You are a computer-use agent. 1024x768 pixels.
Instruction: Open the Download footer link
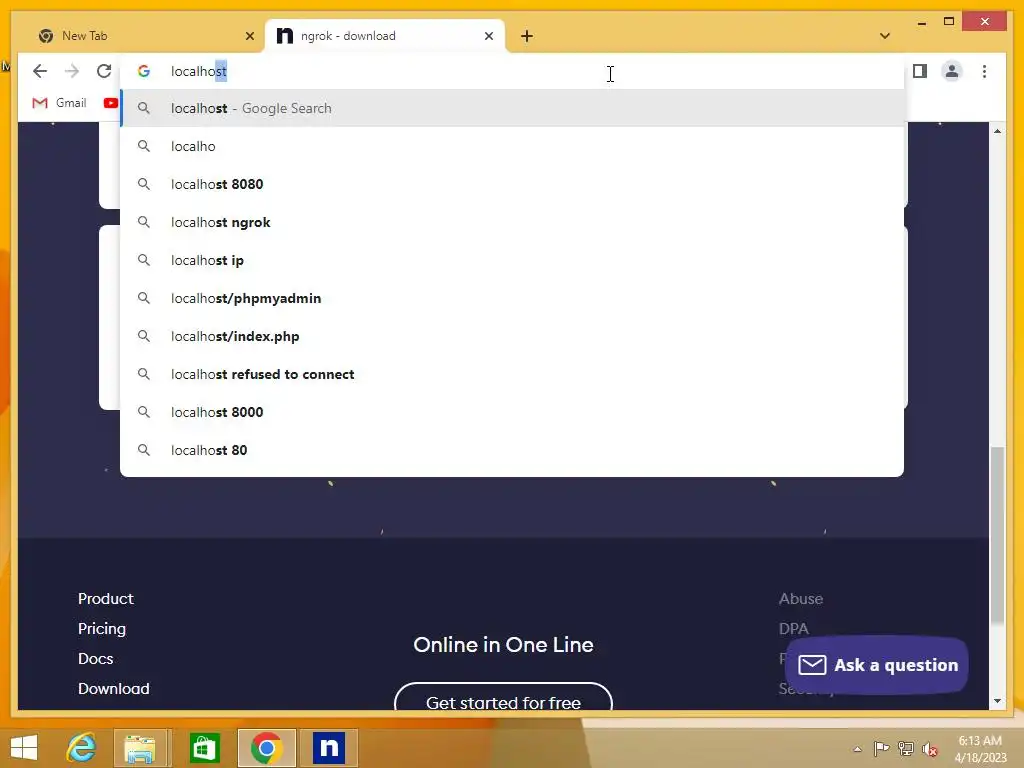pyautogui.click(x=114, y=689)
